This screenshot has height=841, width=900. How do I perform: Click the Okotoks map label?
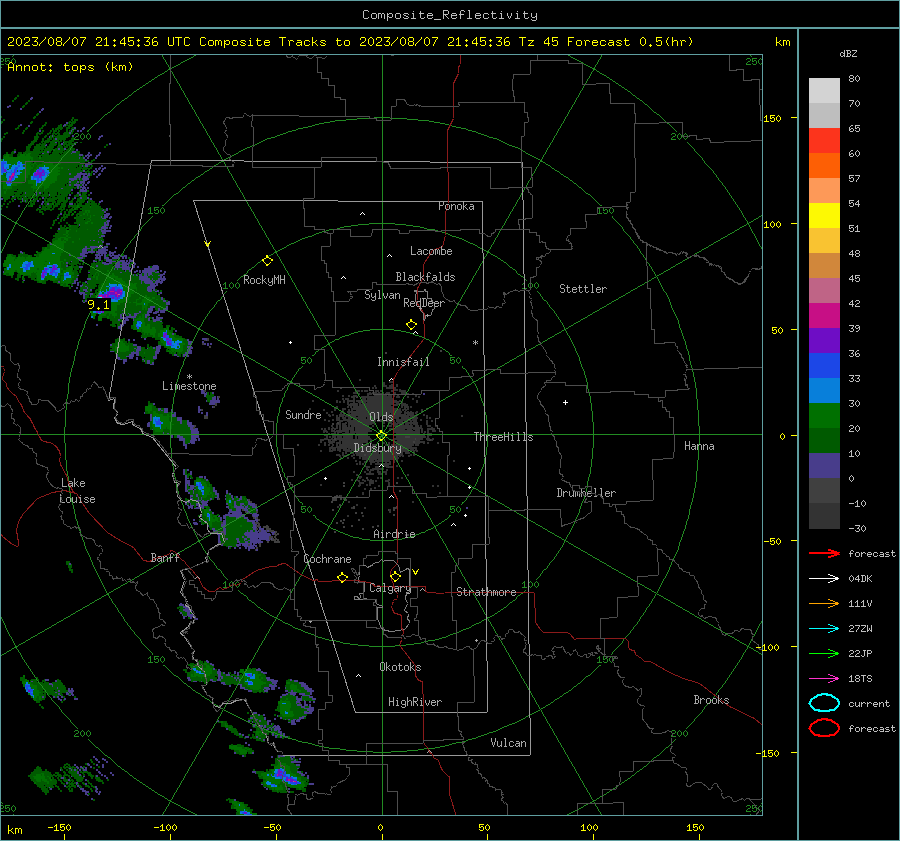400,667
